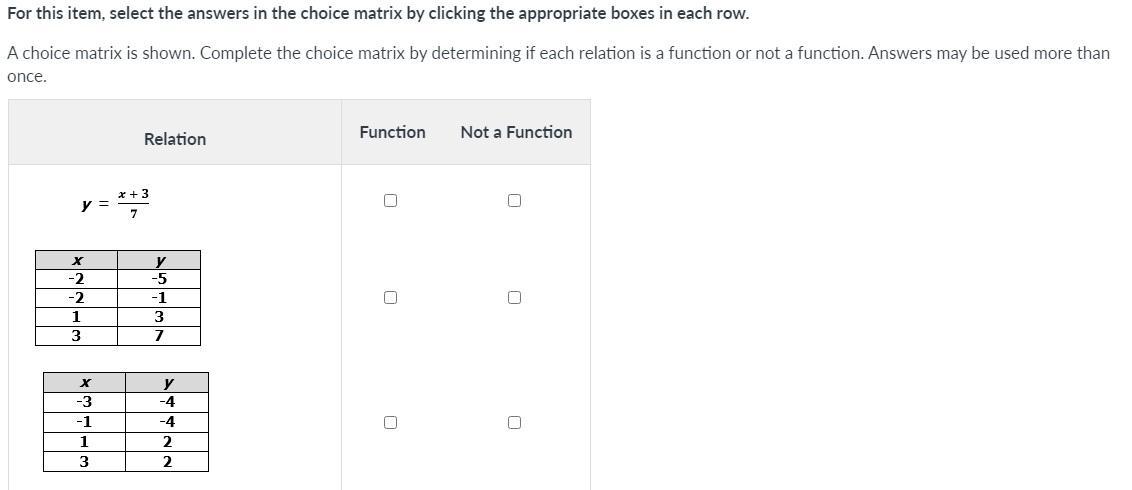Check Function for the table with y-values -5, -1, 3, 7
Screen dimensions: 1132x490
coord(390,297)
